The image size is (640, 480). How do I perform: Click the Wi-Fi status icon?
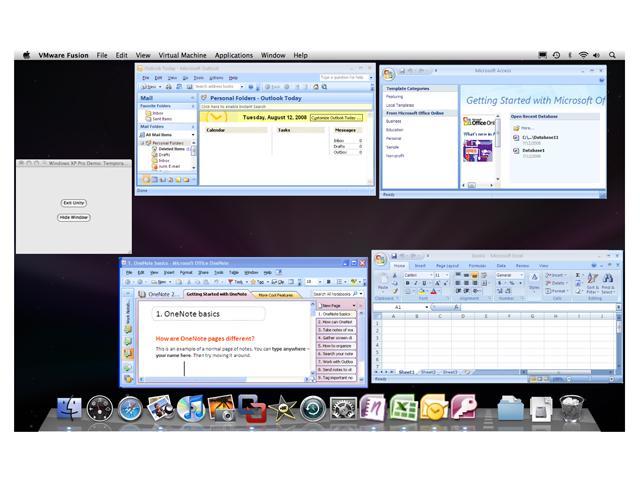584,55
